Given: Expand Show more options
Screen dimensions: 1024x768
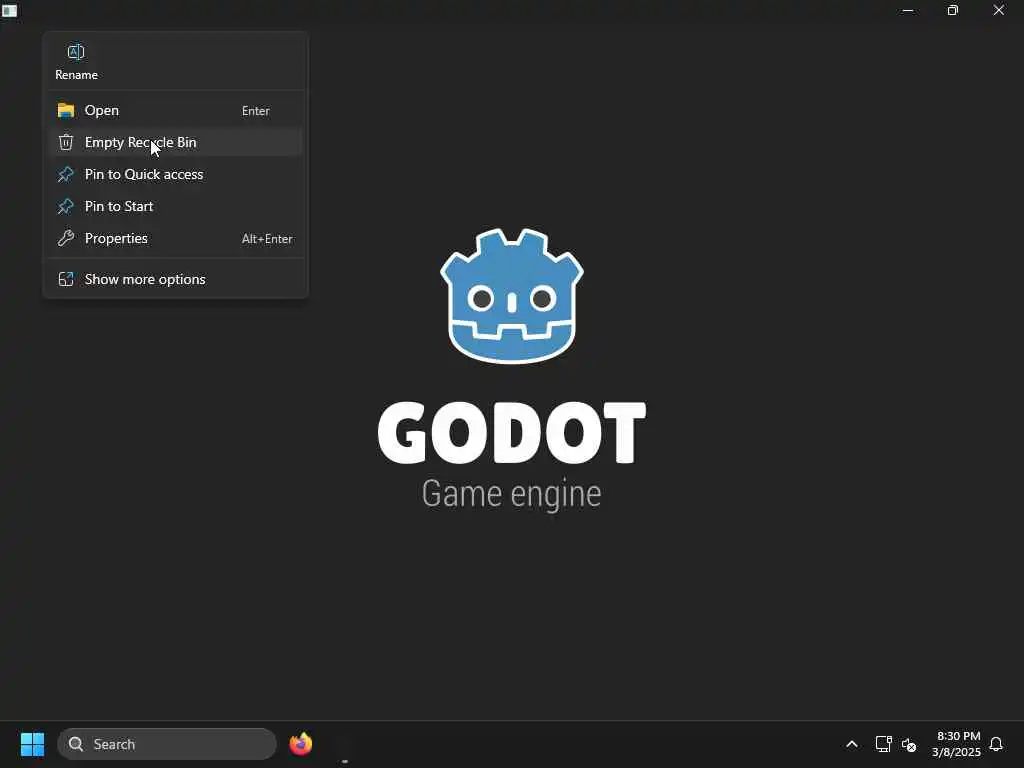Looking at the screenshot, I should coord(175,280).
